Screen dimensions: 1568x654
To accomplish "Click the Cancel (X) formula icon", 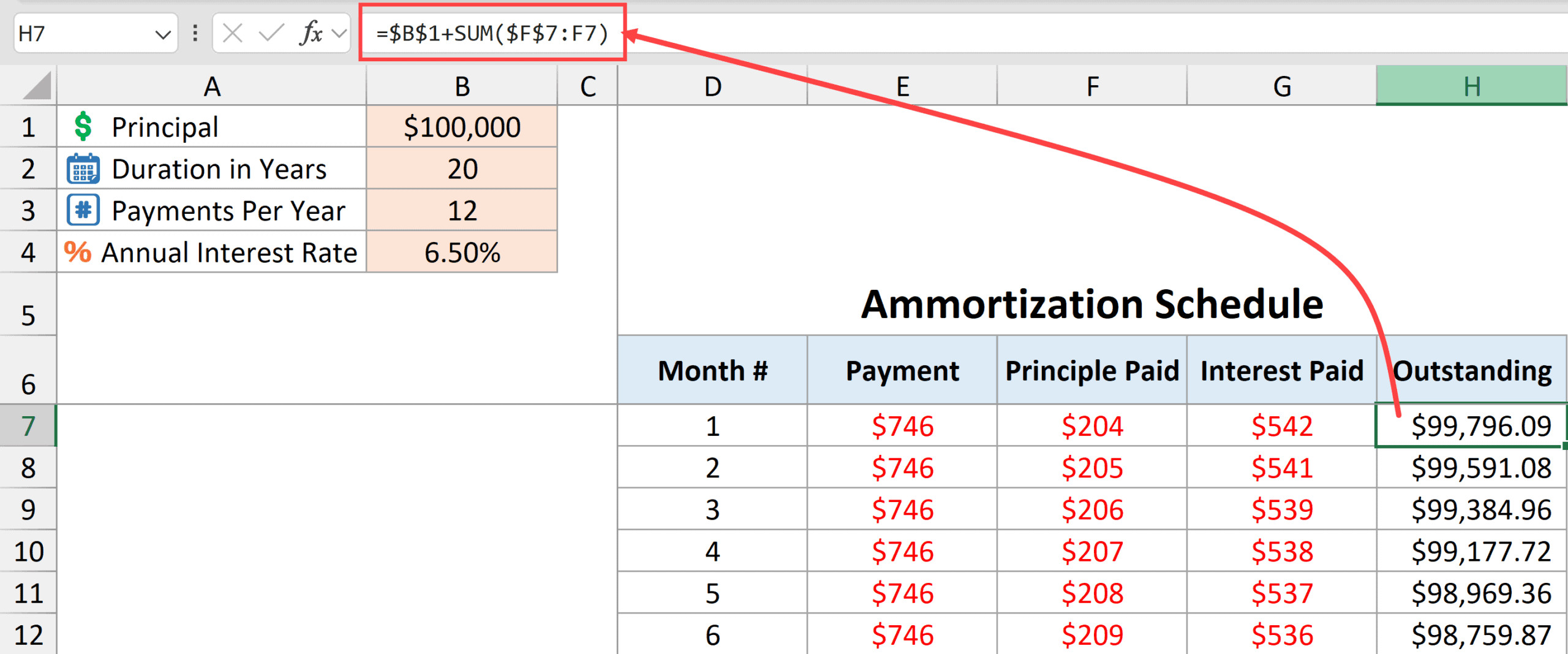I will tap(232, 33).
